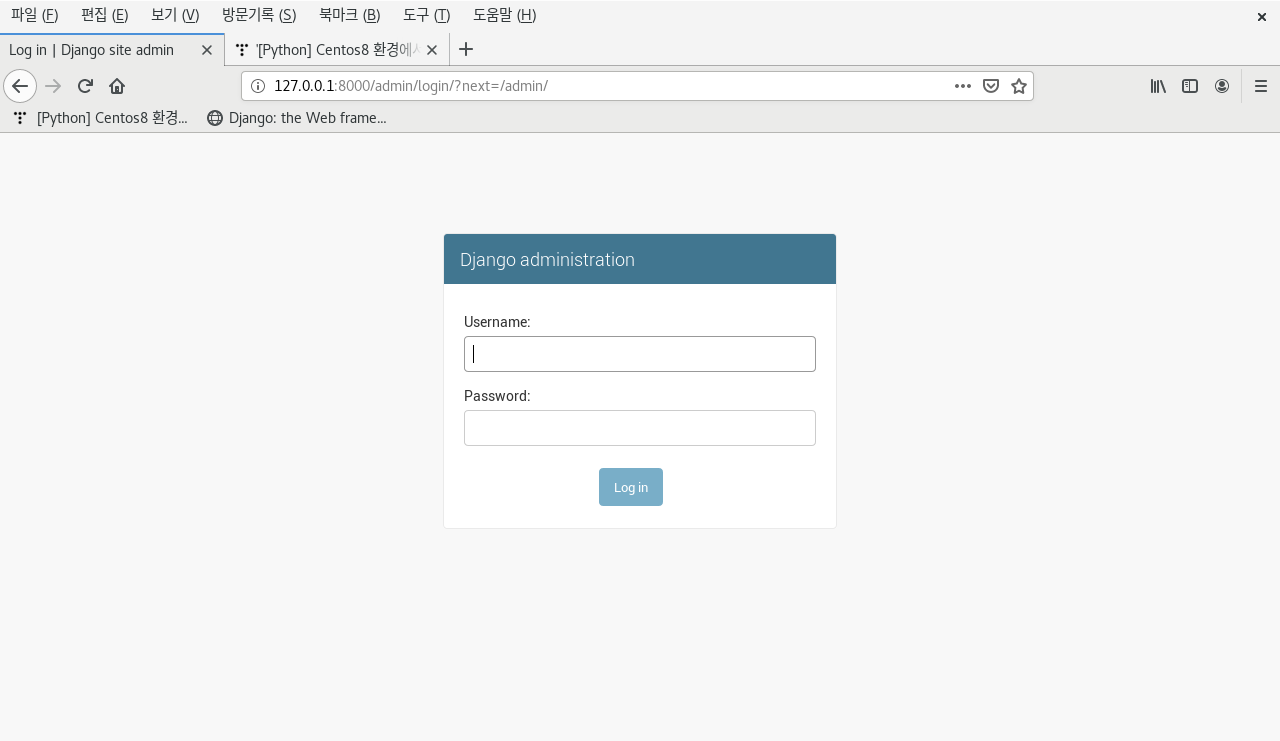
Task: Open the 파일 (F) menu
Action: pos(35,15)
